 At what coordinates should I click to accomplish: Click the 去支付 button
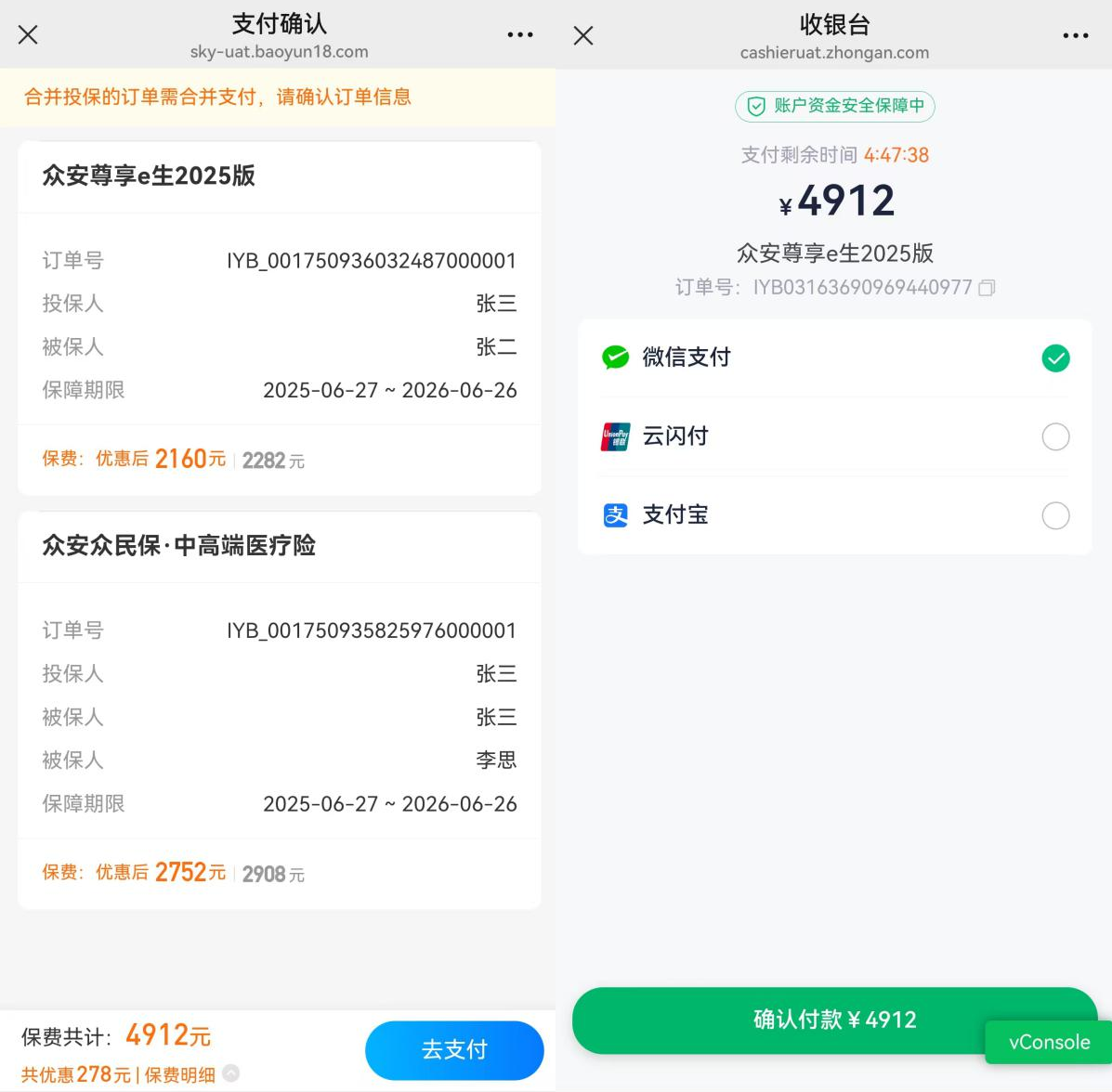point(454,1049)
